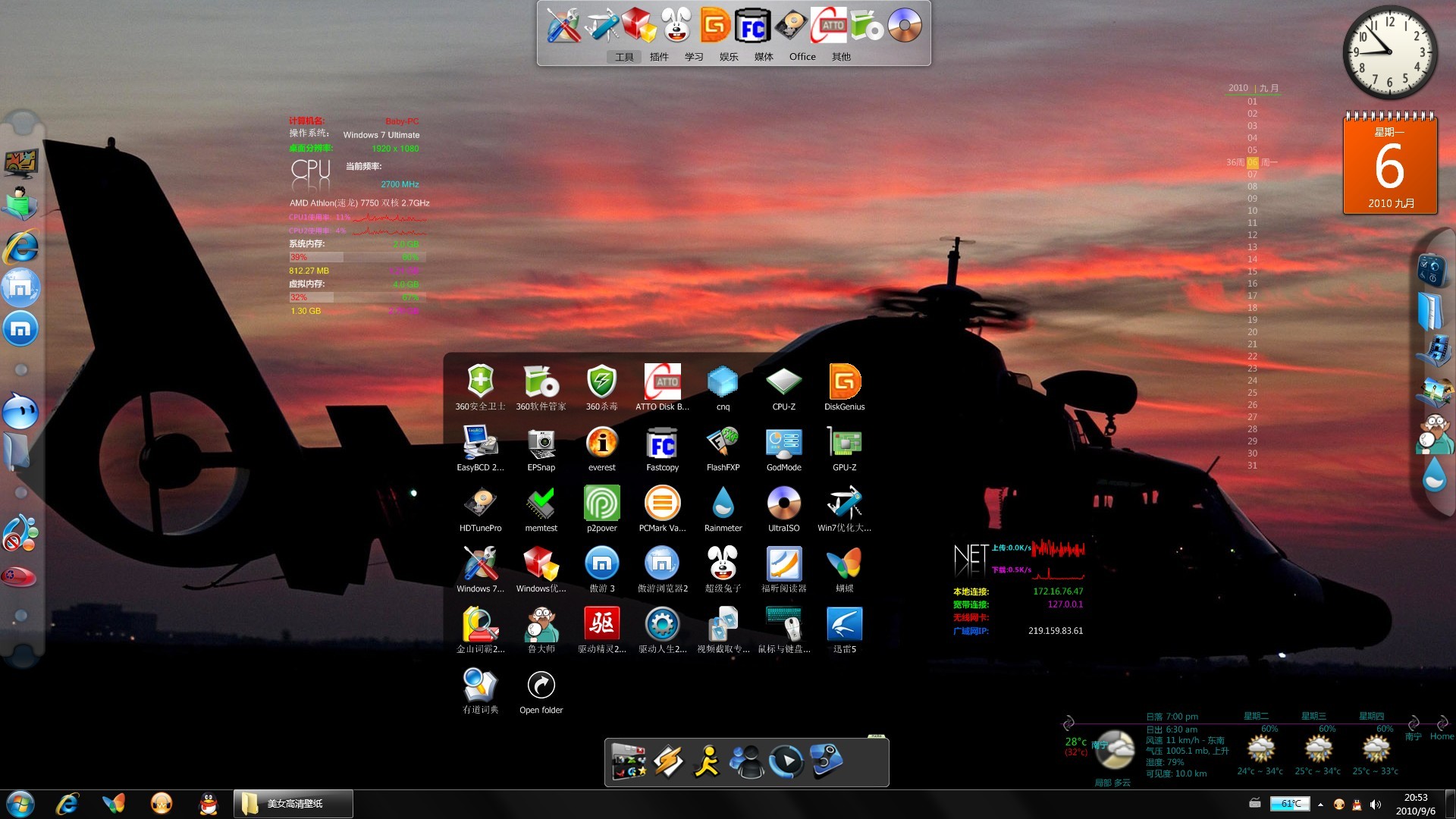Screen dimensions: 1456x819
Task: Click the running man icon in bottom dock
Action: (x=707, y=761)
